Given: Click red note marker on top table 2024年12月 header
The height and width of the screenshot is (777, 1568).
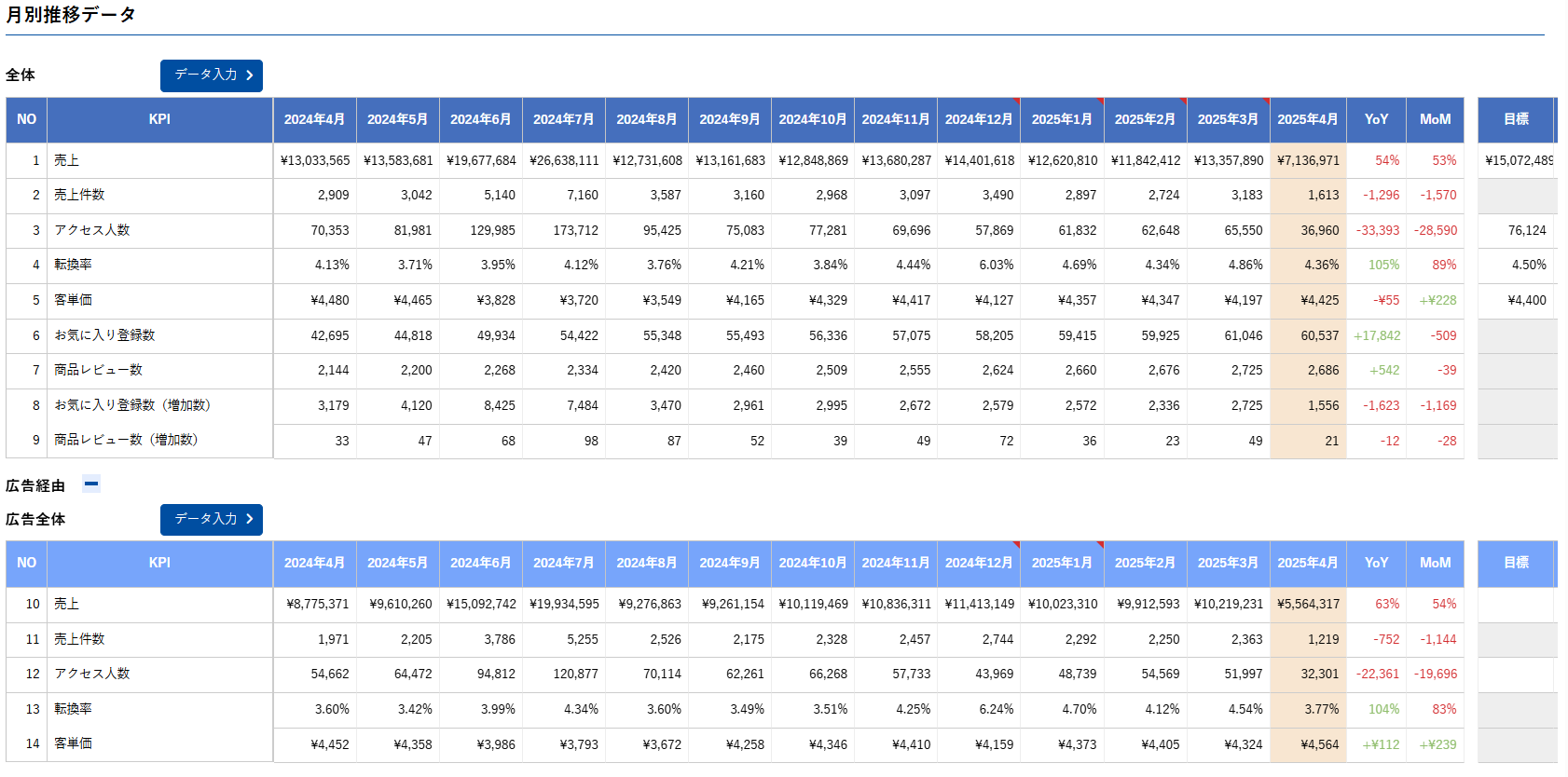Looking at the screenshot, I should click(1016, 101).
